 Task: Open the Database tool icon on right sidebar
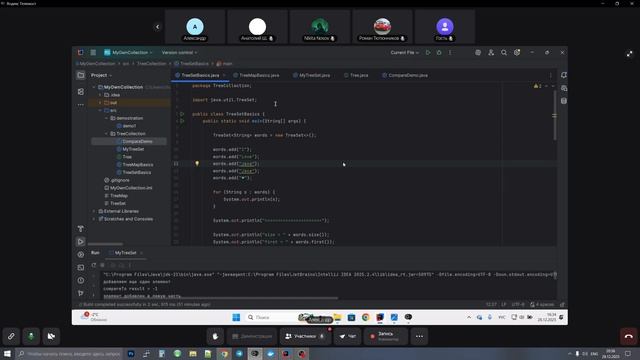coord(564,101)
